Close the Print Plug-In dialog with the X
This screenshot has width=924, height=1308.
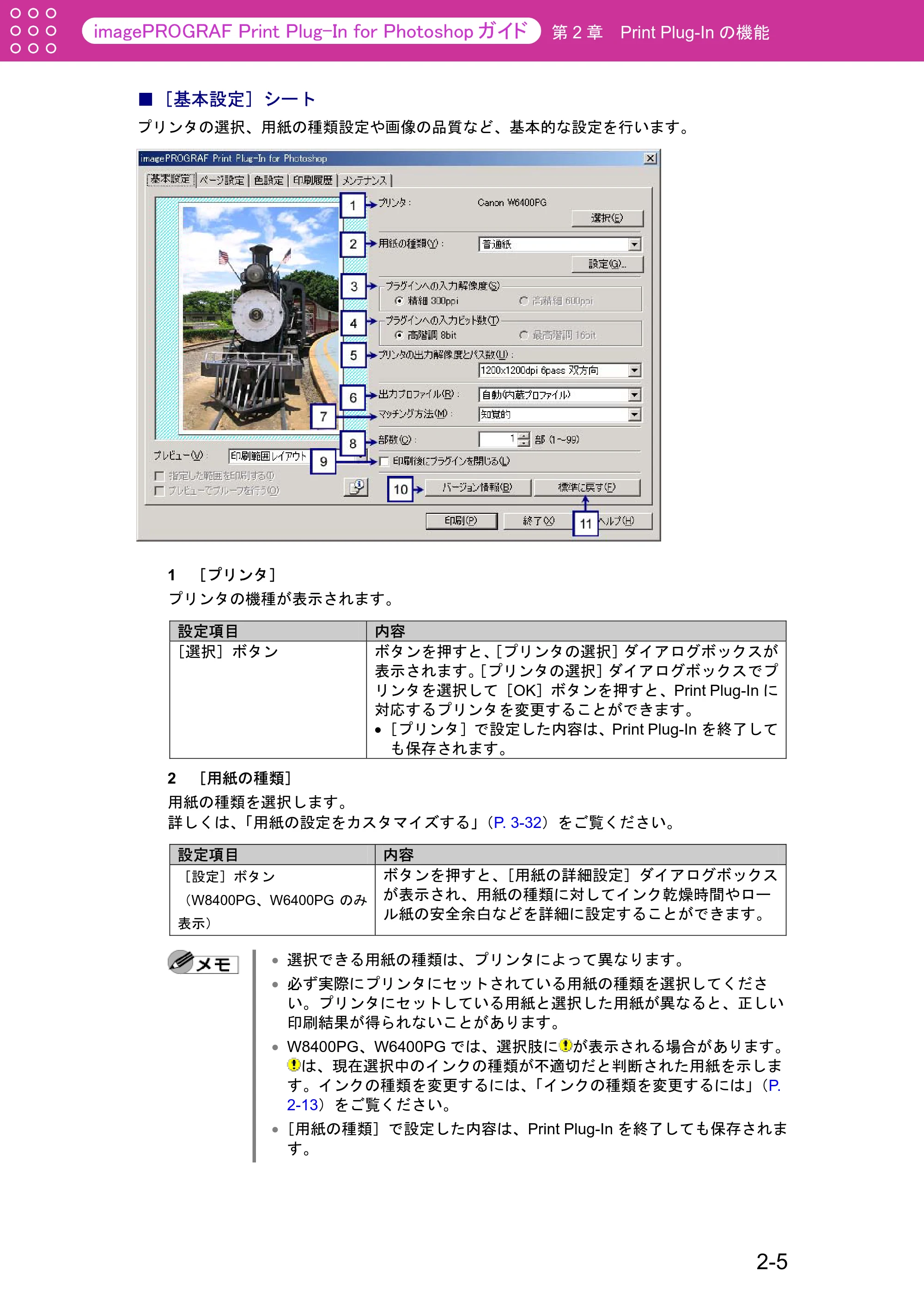tap(650, 158)
